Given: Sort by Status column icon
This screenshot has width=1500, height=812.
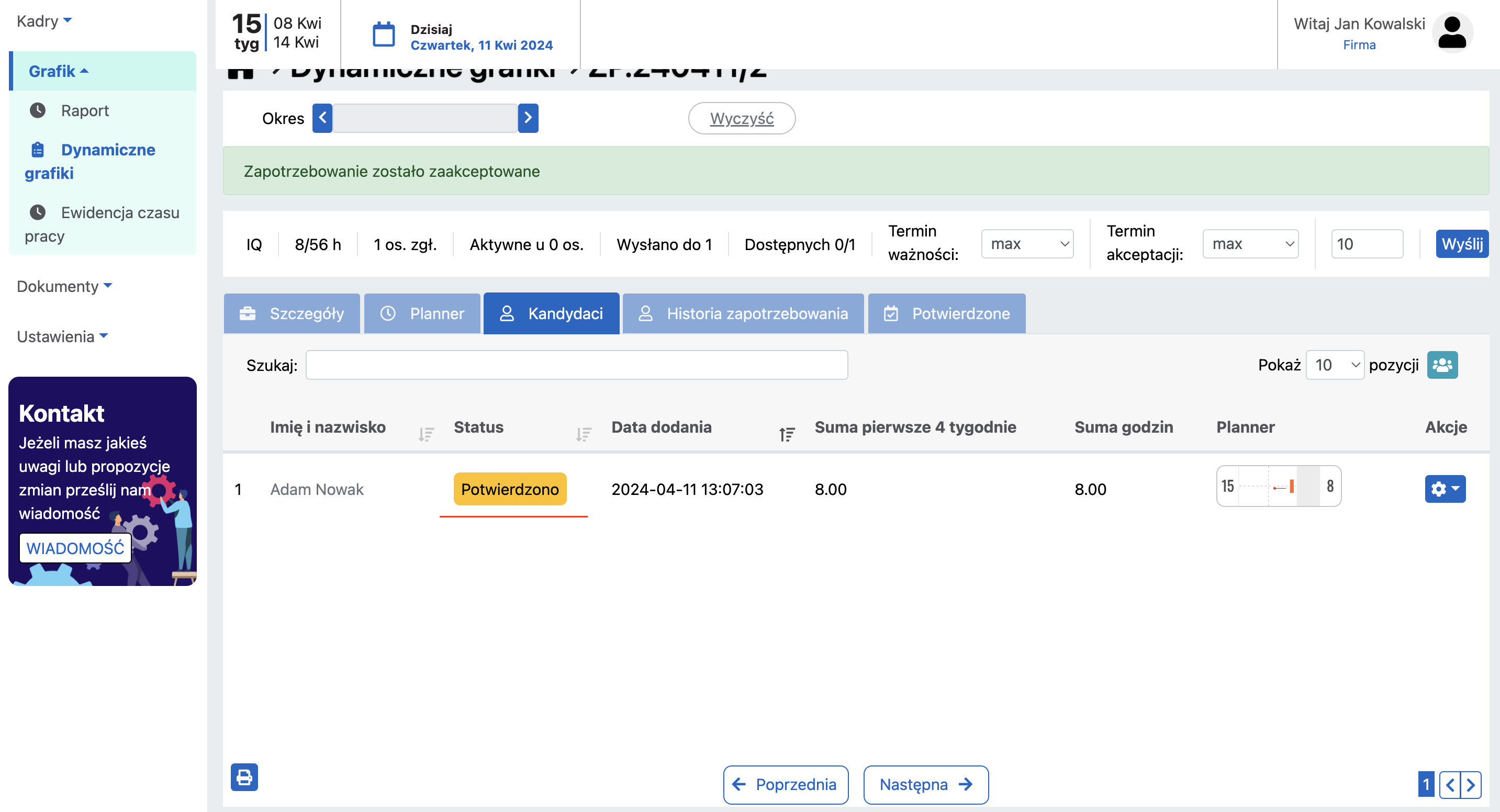Looking at the screenshot, I should [x=583, y=434].
